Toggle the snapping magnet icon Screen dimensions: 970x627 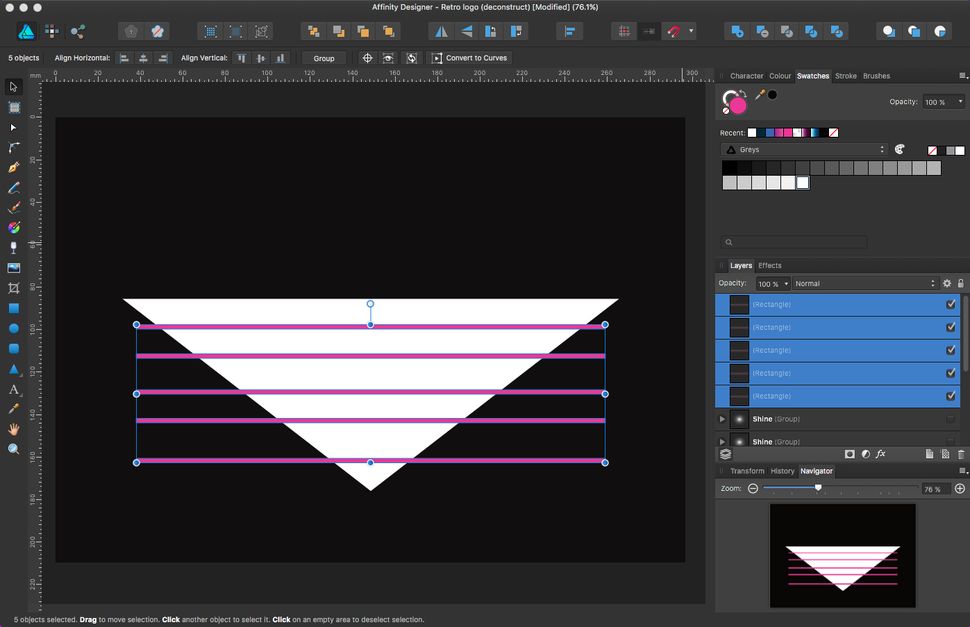[x=672, y=31]
